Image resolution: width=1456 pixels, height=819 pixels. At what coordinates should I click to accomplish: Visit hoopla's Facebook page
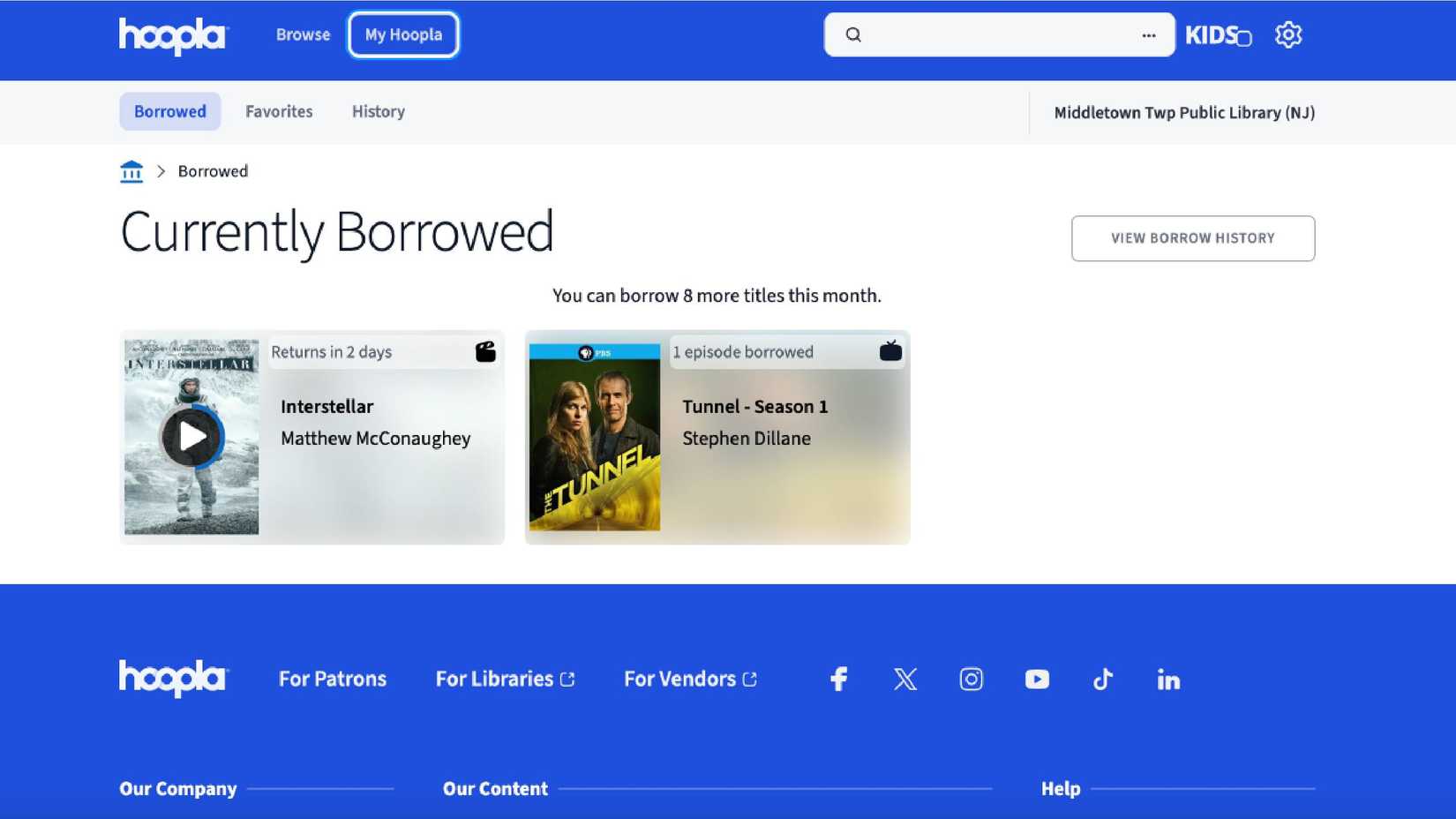click(x=839, y=679)
